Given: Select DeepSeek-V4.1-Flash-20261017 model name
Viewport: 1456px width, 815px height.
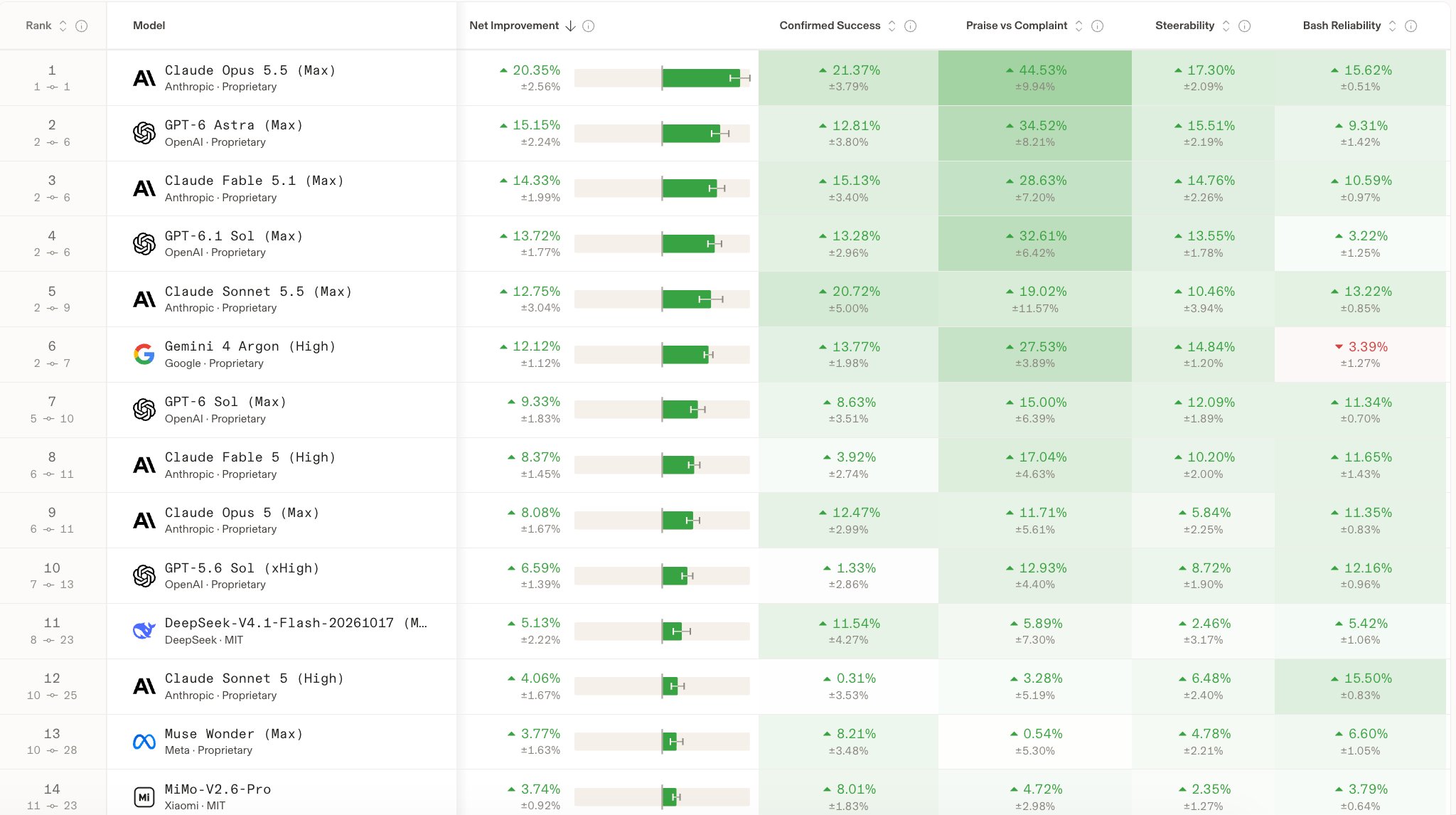Looking at the screenshot, I should [x=296, y=623].
